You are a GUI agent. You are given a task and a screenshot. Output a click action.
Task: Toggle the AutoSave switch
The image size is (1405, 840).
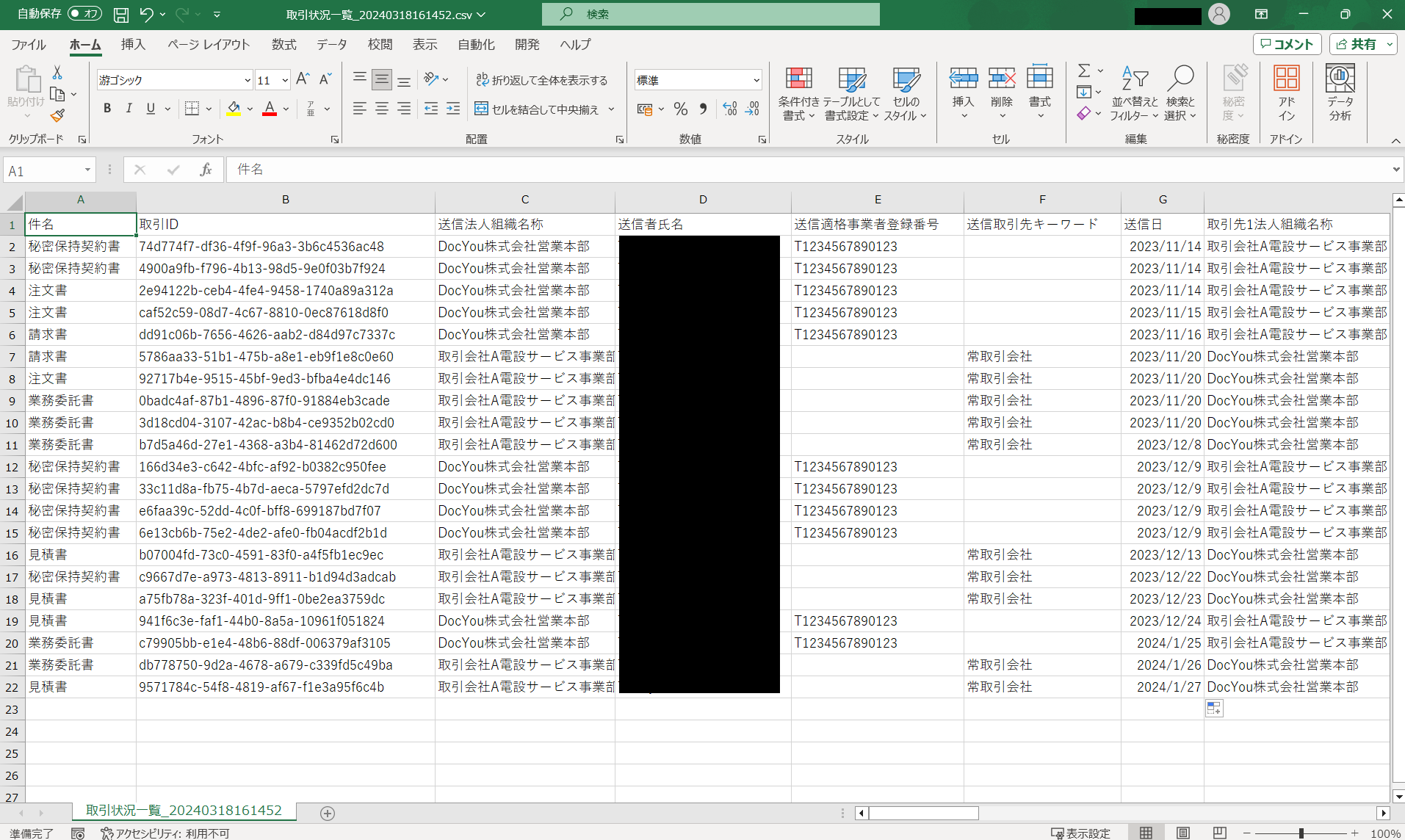(84, 14)
